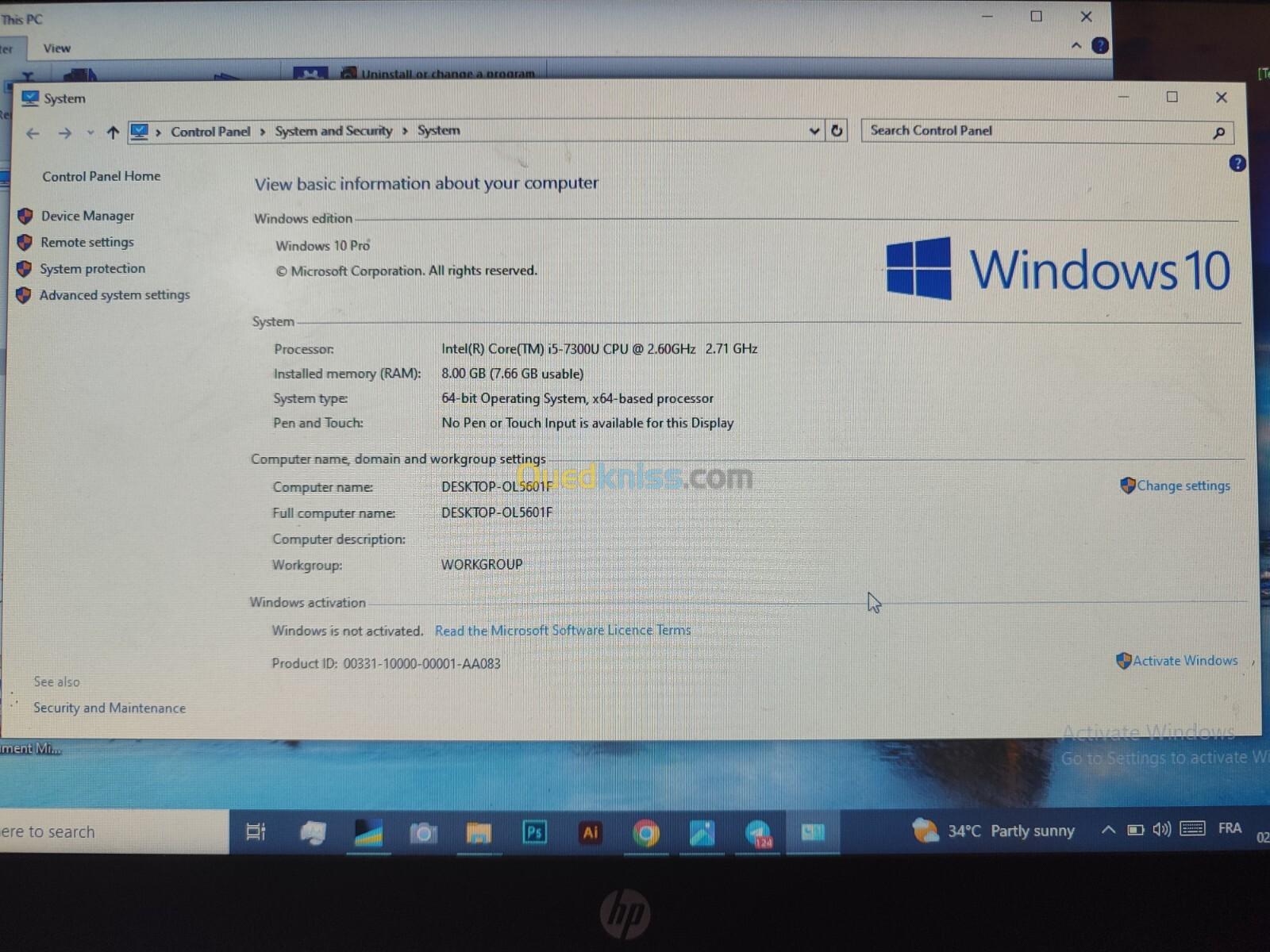Click the System breadcrumb entry
Screen dimensions: 1270x952
coord(438,130)
